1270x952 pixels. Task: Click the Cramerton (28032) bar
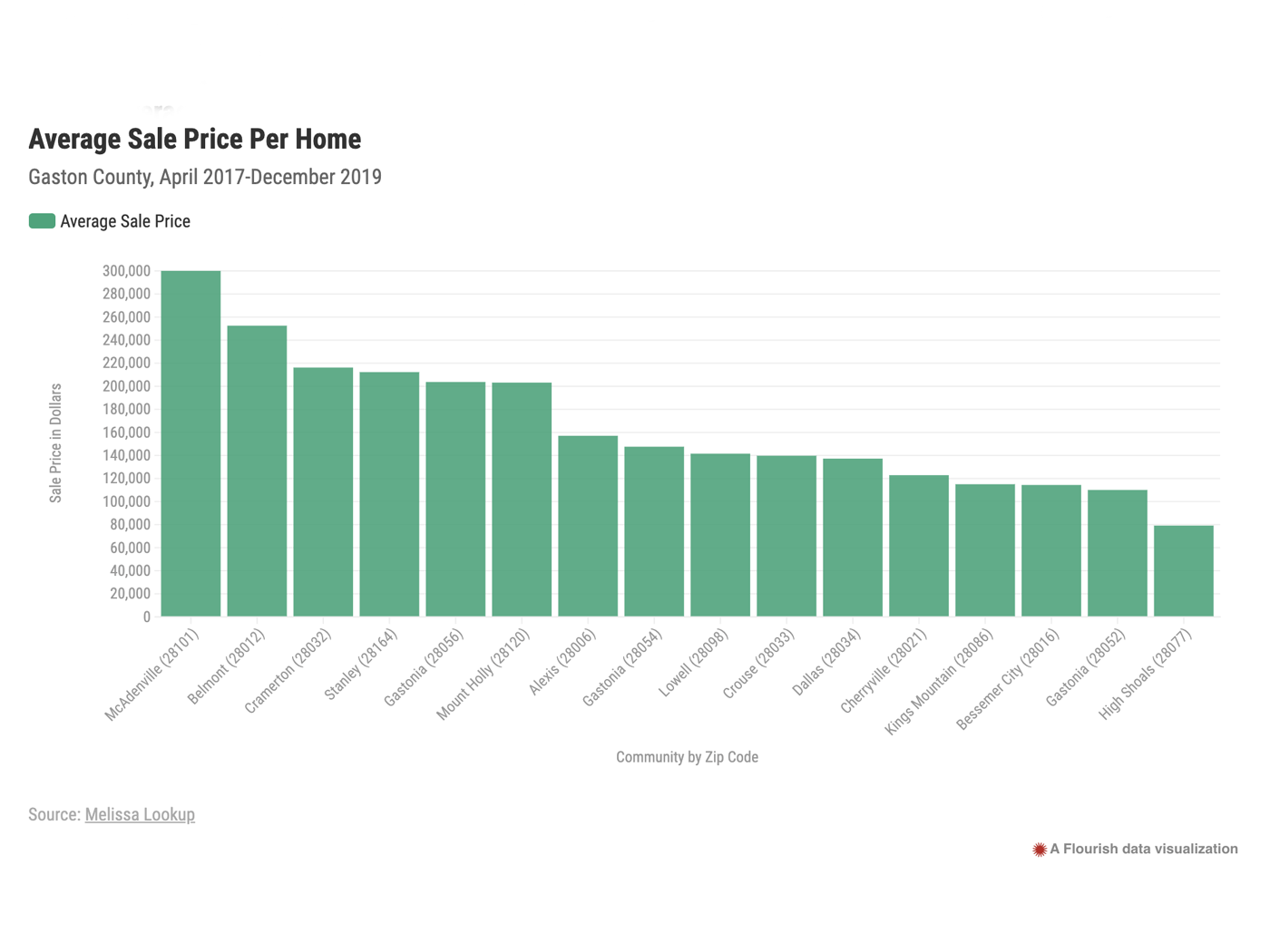coord(323,492)
